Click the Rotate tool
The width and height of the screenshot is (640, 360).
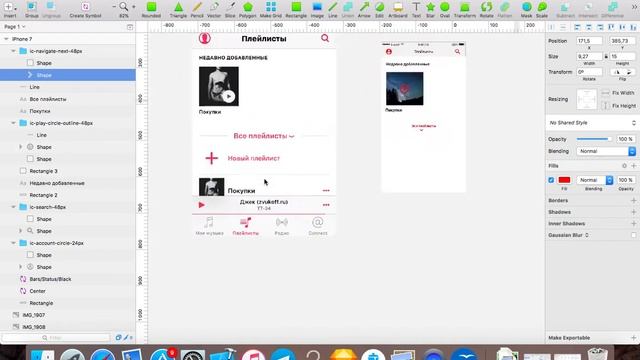click(486, 9)
